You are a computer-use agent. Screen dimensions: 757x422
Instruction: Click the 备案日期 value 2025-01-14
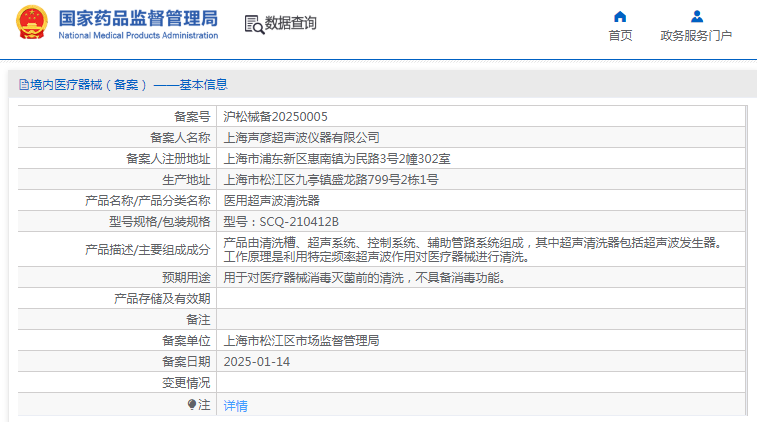[x=256, y=361]
